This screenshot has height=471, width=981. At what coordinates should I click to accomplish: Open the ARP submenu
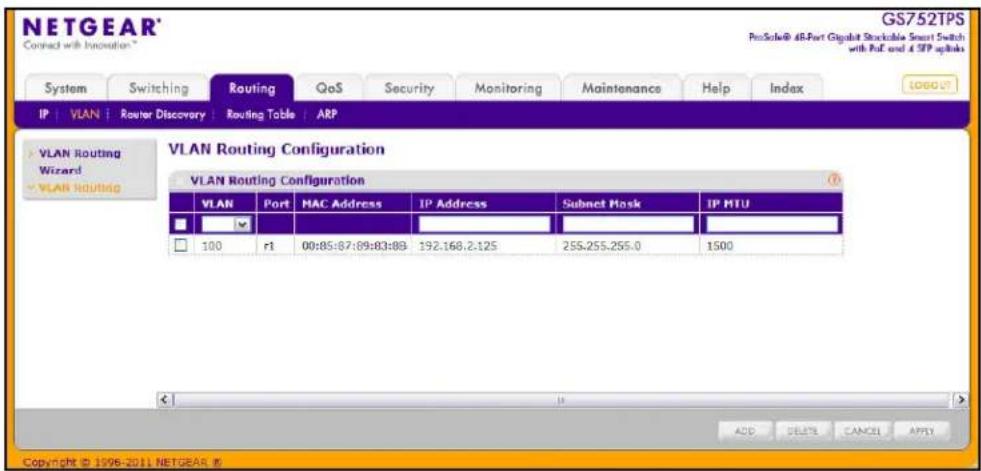pos(327,115)
